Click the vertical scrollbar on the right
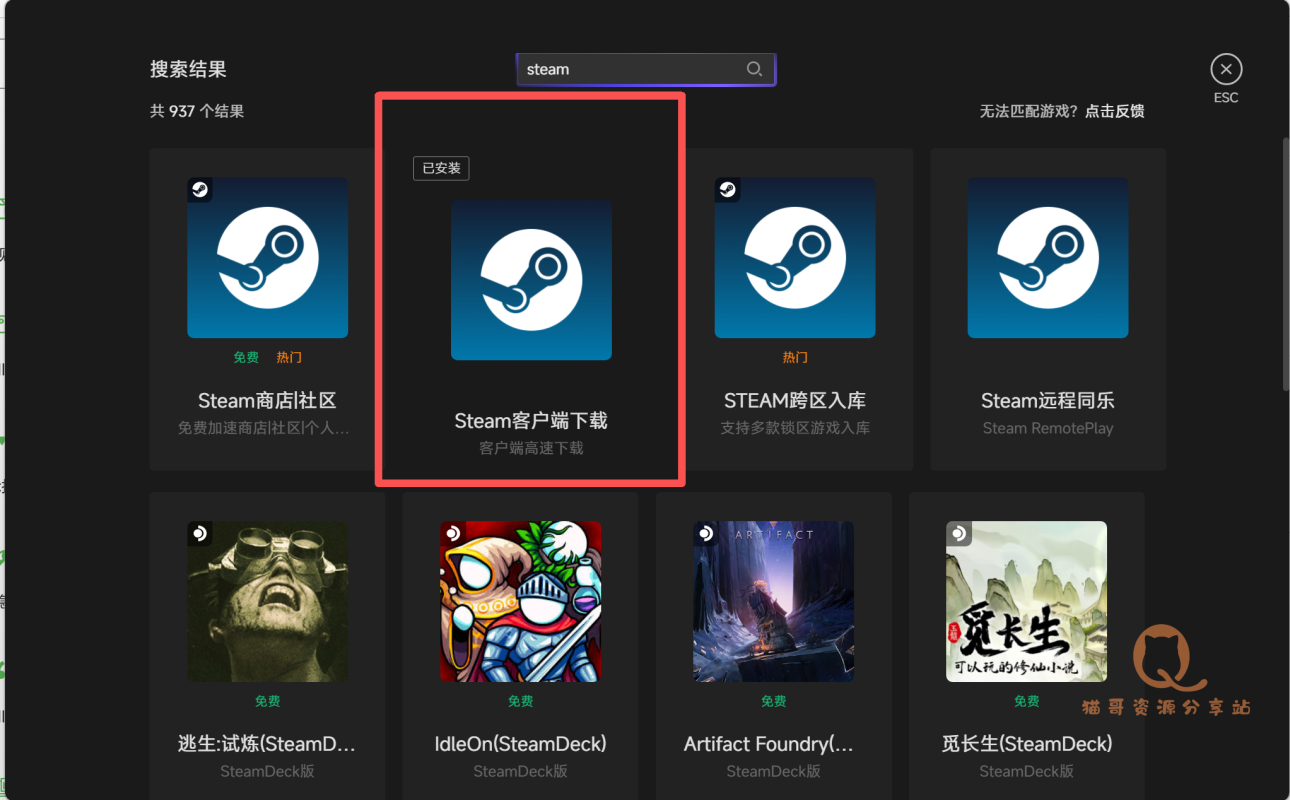 click(x=1285, y=264)
